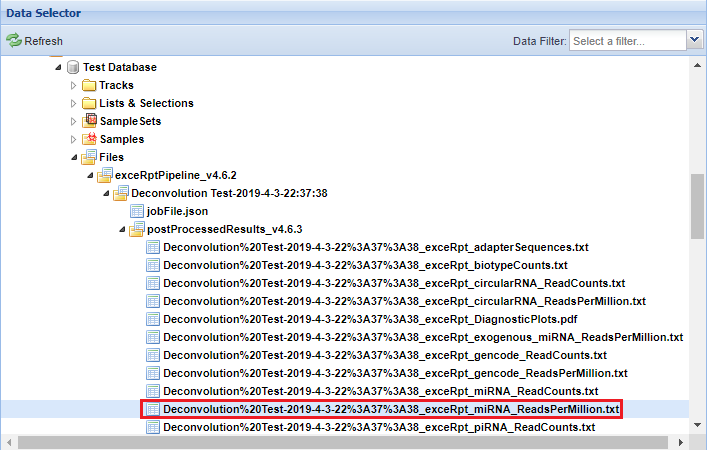Select the miRNA_ReadsPerMillion.txt file
707x450 pixels.
coord(391,409)
